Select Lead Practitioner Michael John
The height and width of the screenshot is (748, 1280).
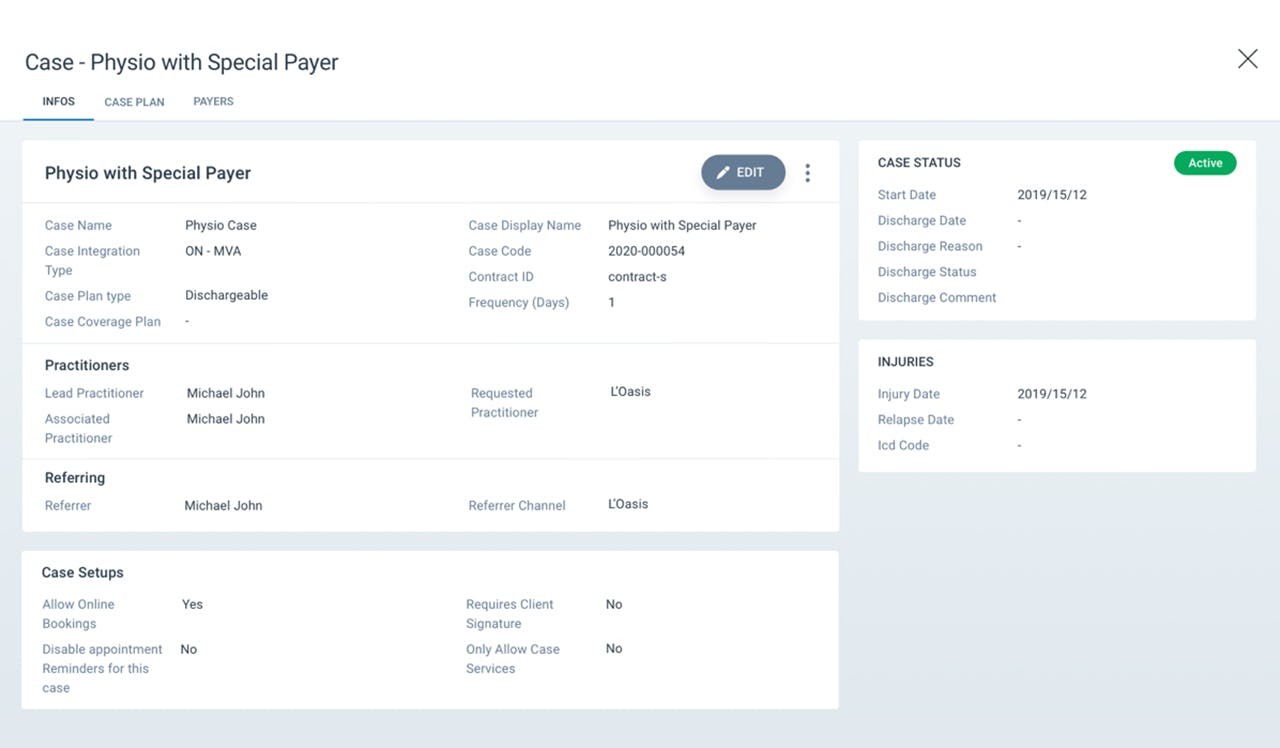coord(225,393)
